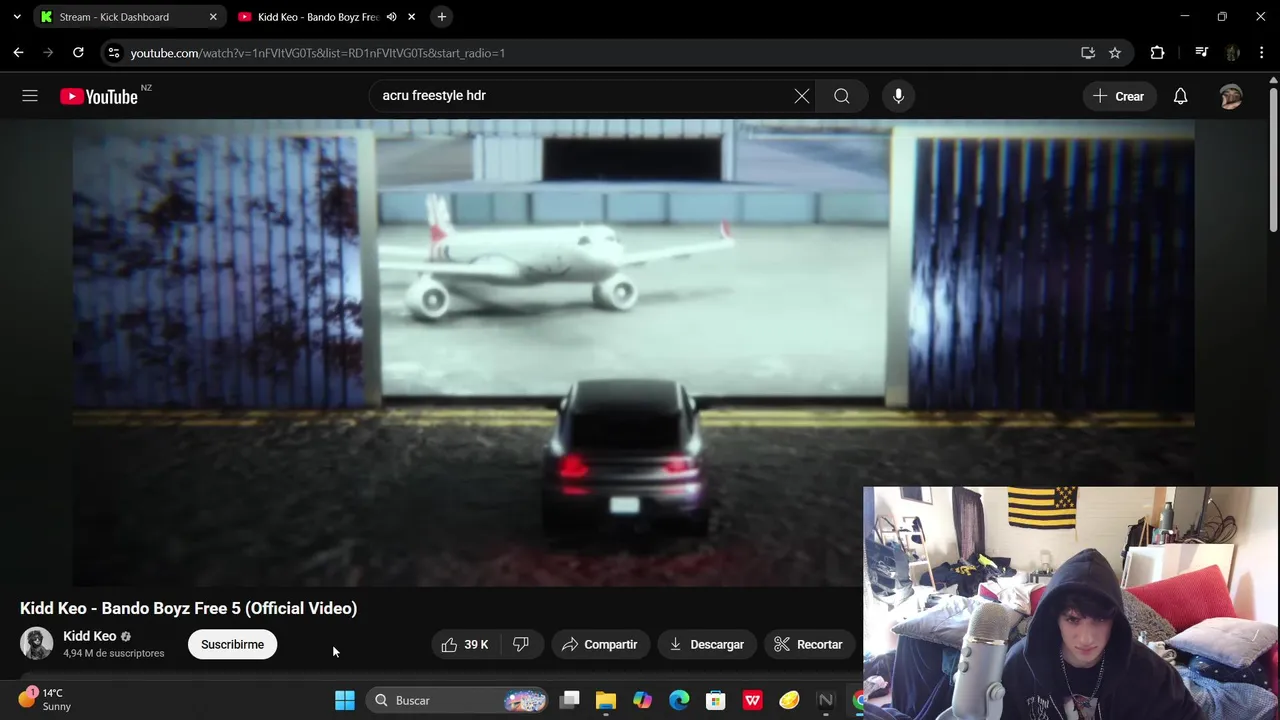The height and width of the screenshot is (720, 1280).
Task: Click the youtube.com URL in address bar
Action: pyautogui.click(x=318, y=53)
